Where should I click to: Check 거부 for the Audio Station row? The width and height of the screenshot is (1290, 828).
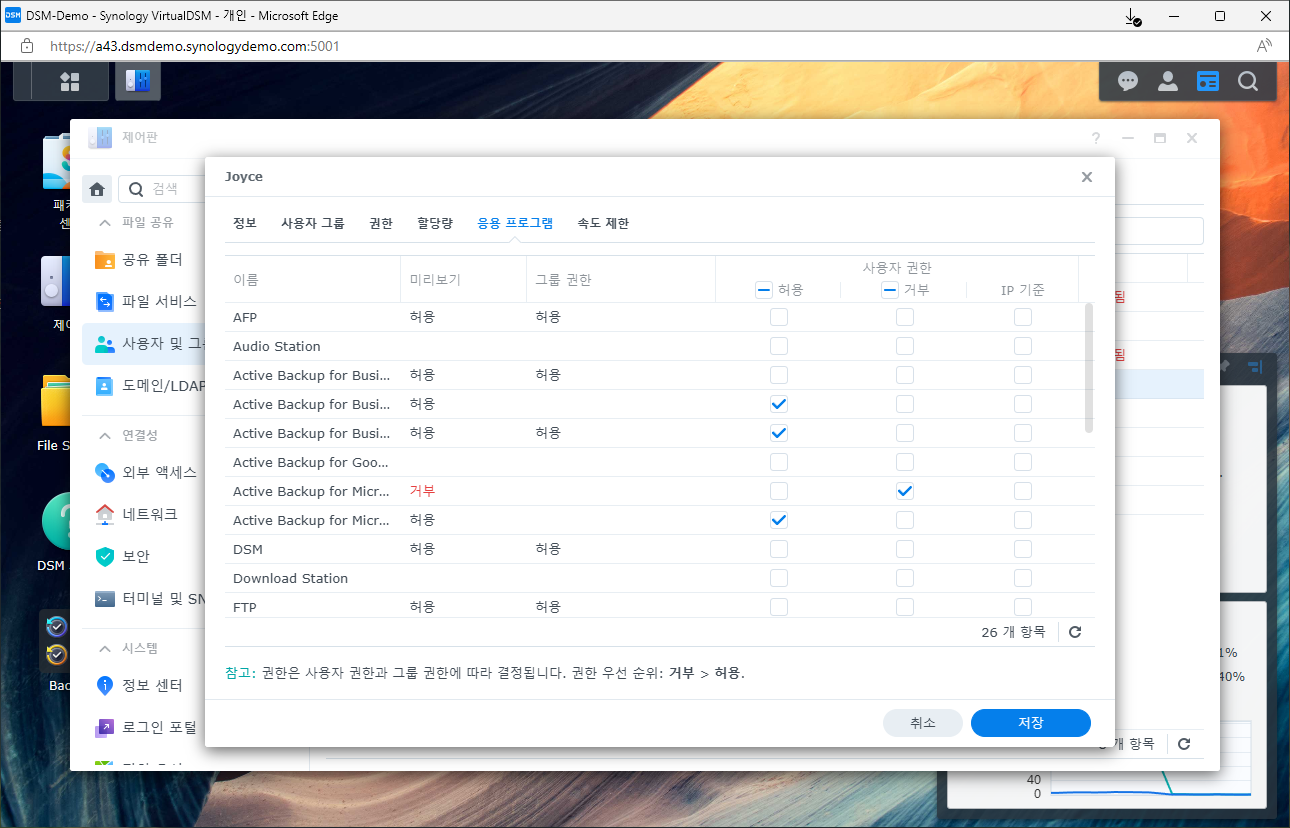click(905, 346)
